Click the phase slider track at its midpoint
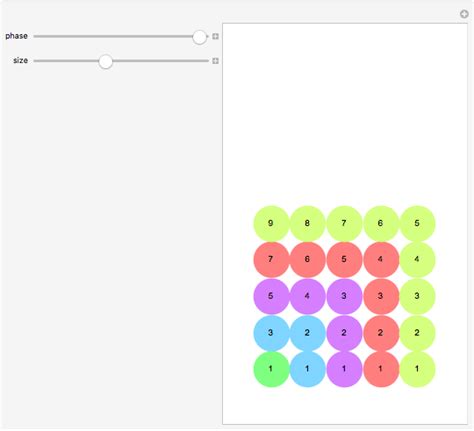The width and height of the screenshot is (474, 431). 121,36
